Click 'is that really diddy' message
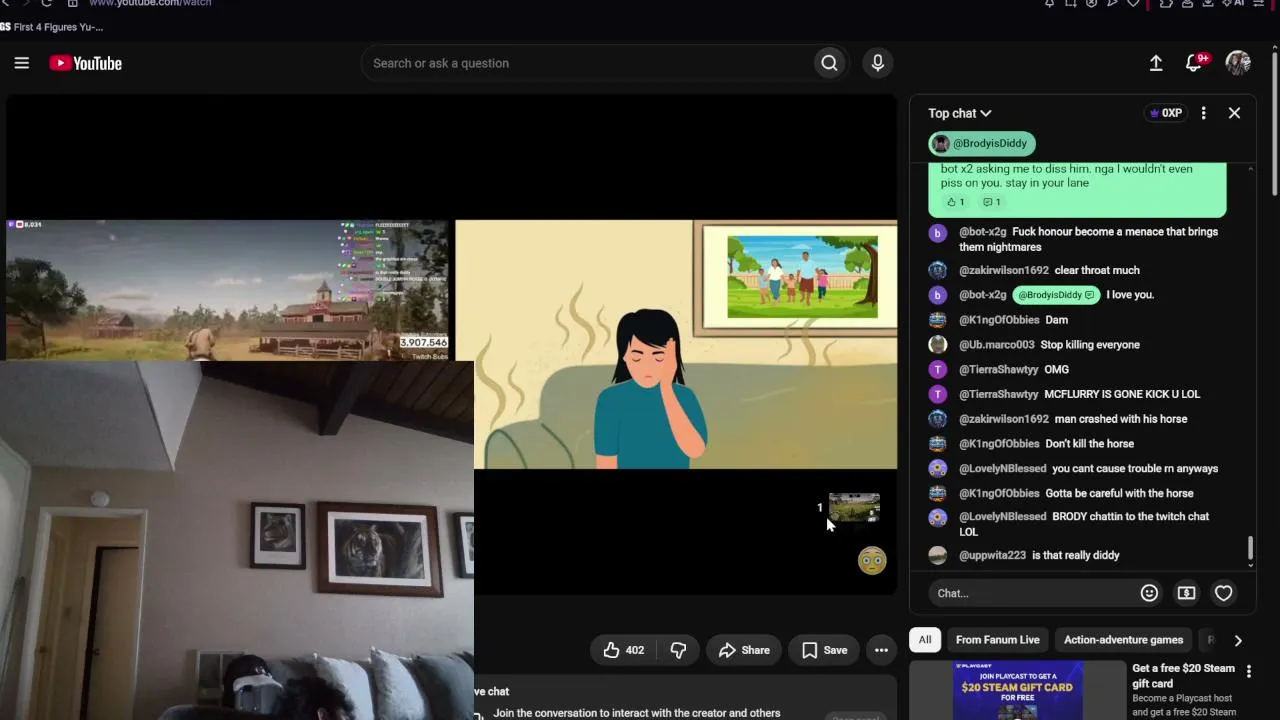 [x=1076, y=555]
